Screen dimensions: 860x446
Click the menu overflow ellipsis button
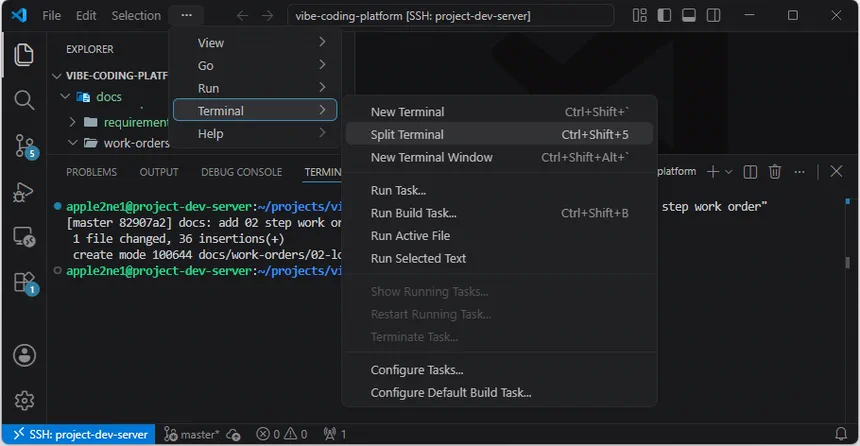[x=186, y=15]
